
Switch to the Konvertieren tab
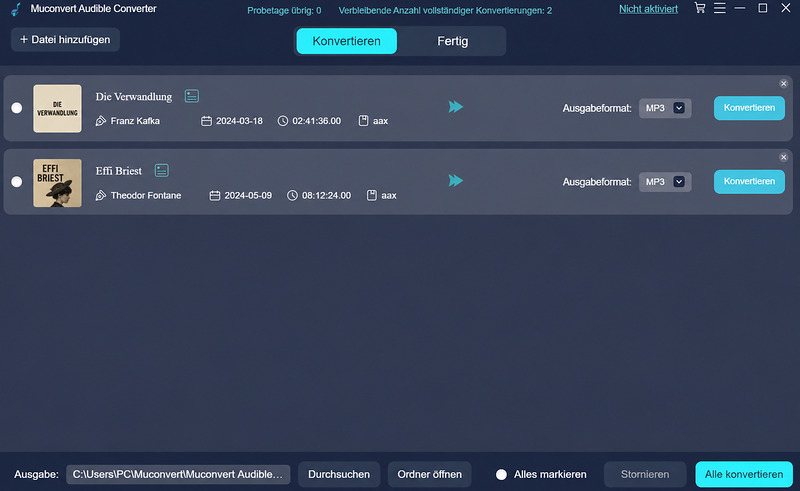[x=346, y=41]
